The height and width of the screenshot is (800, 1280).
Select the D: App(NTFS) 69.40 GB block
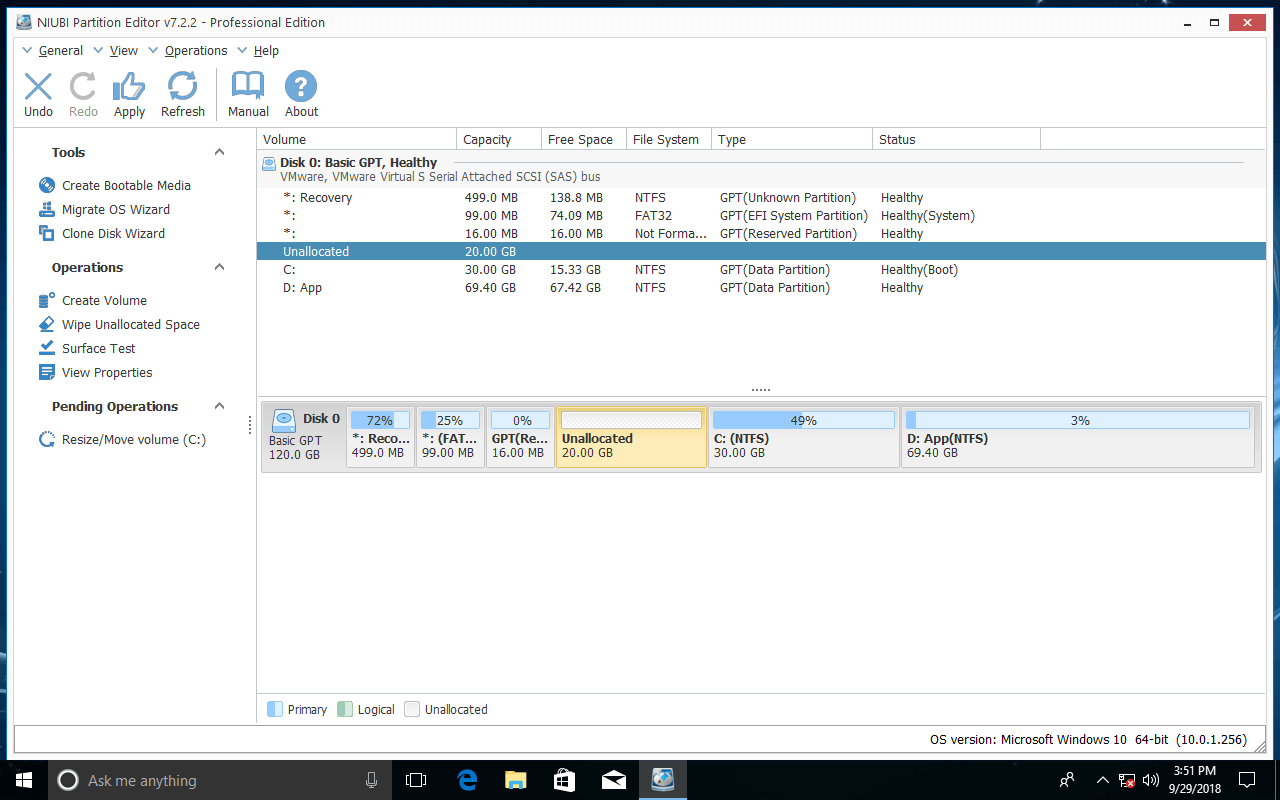pos(1078,437)
